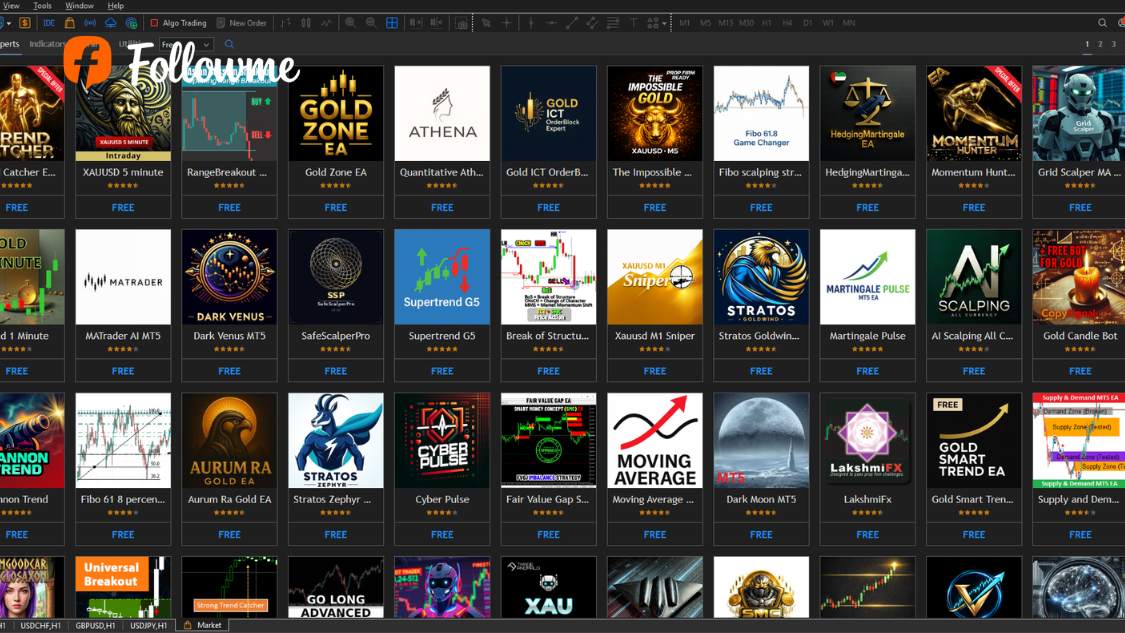Click FREE under Martingale Pulse
The width and height of the screenshot is (1125, 633).
867,371
